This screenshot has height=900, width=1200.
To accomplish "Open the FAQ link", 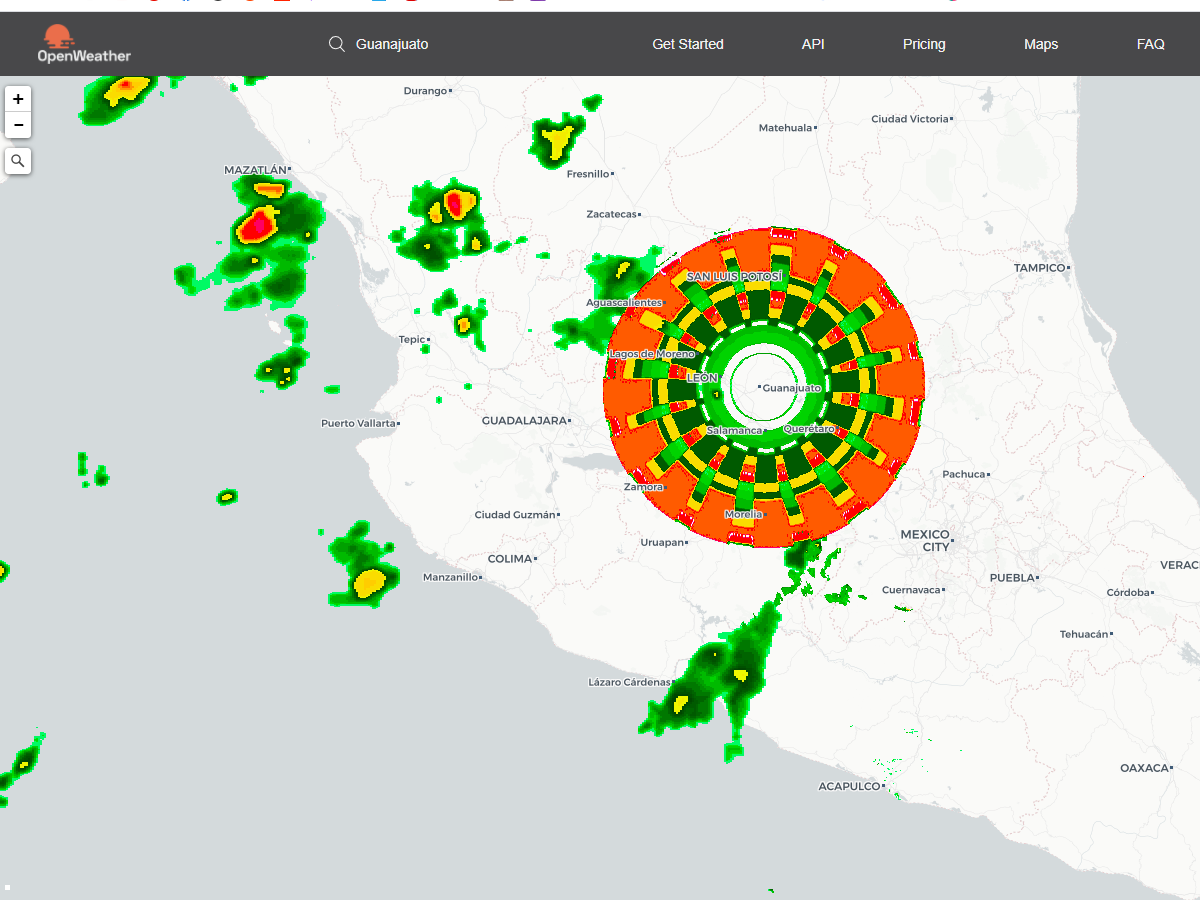I will pyautogui.click(x=1150, y=44).
